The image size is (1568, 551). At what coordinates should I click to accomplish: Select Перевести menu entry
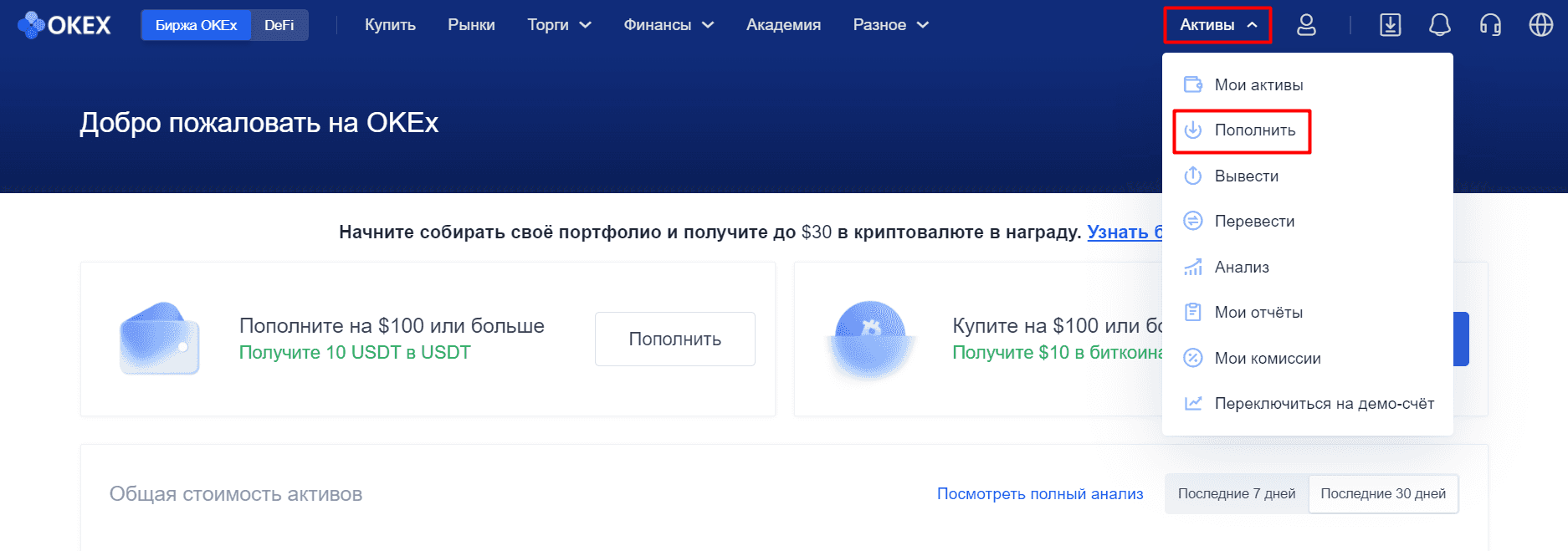1308,221
